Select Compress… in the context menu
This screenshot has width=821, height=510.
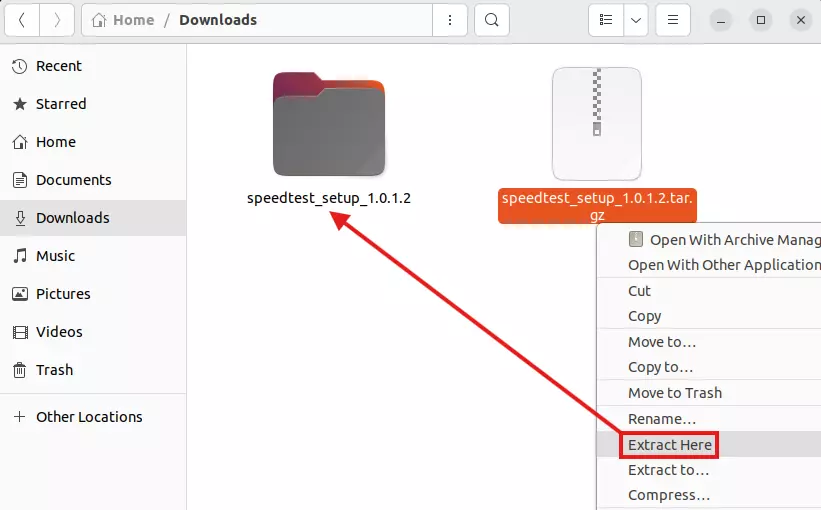point(709,495)
